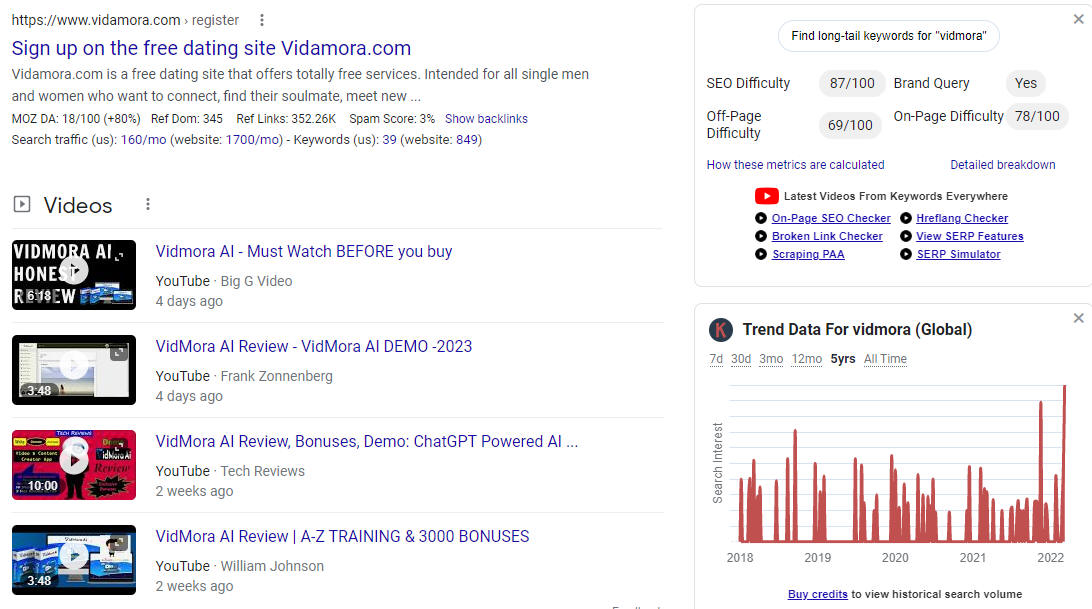
Task: Click the play bullet icon beside SERP Simulator
Action: [x=906, y=254]
